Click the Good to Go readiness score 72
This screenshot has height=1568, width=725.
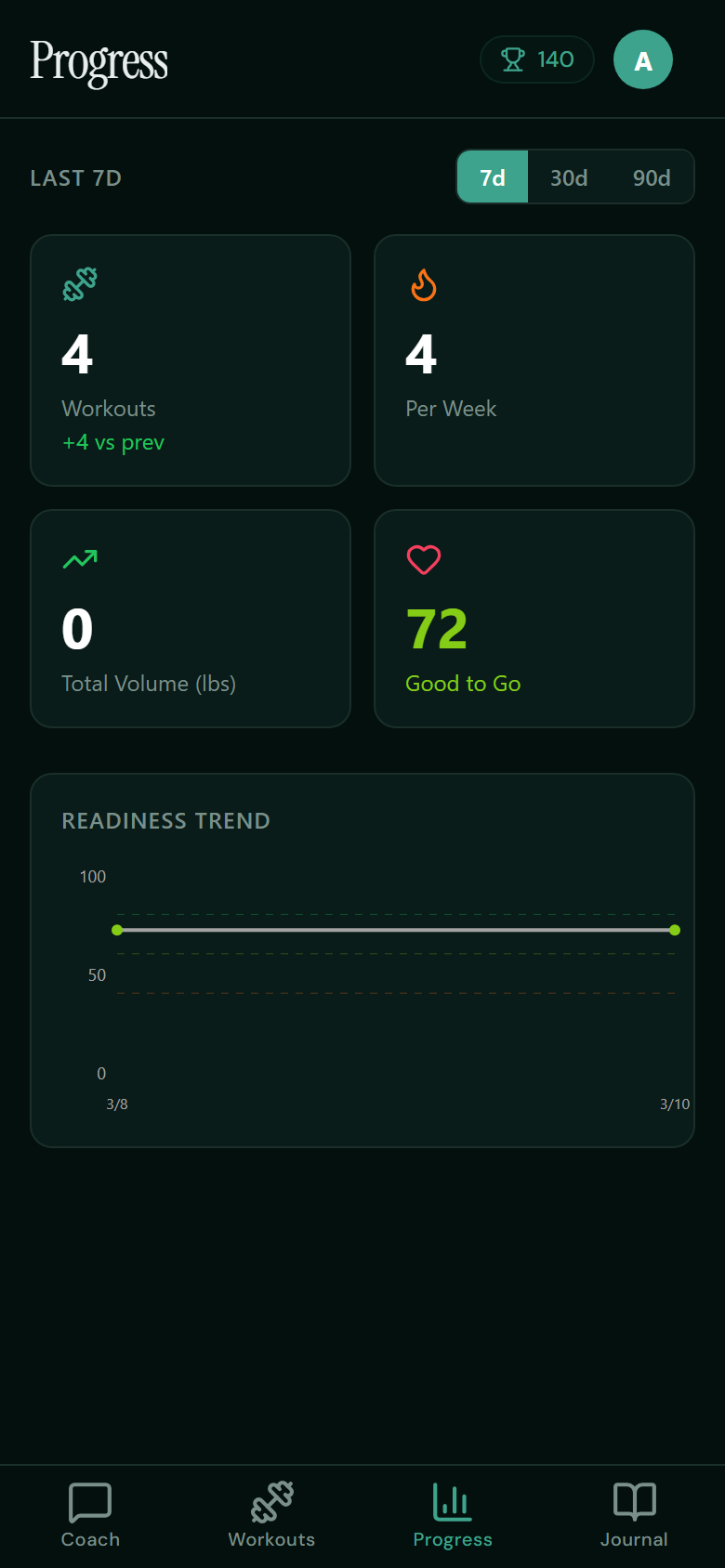tap(436, 628)
